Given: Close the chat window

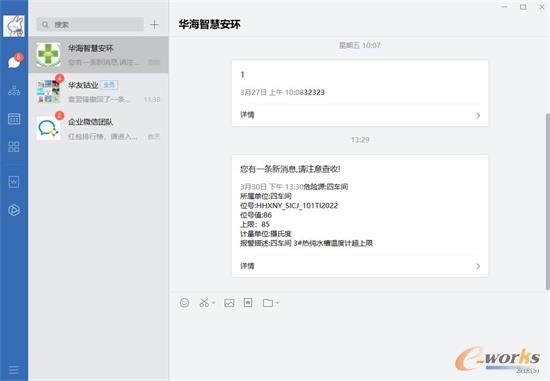Looking at the screenshot, I should point(542,7).
